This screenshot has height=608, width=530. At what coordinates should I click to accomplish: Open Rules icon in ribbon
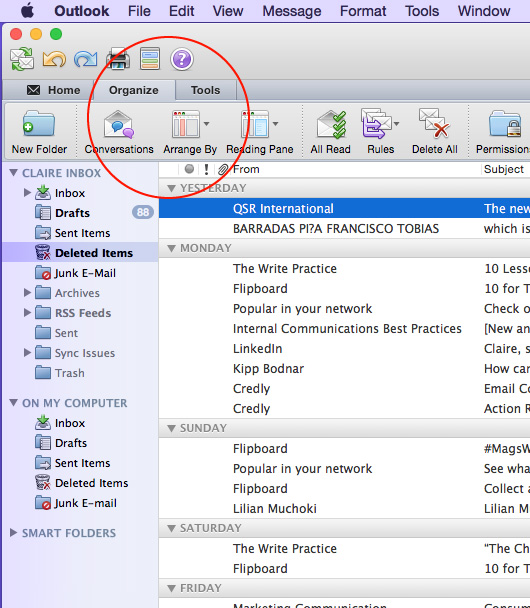[x=376, y=124]
